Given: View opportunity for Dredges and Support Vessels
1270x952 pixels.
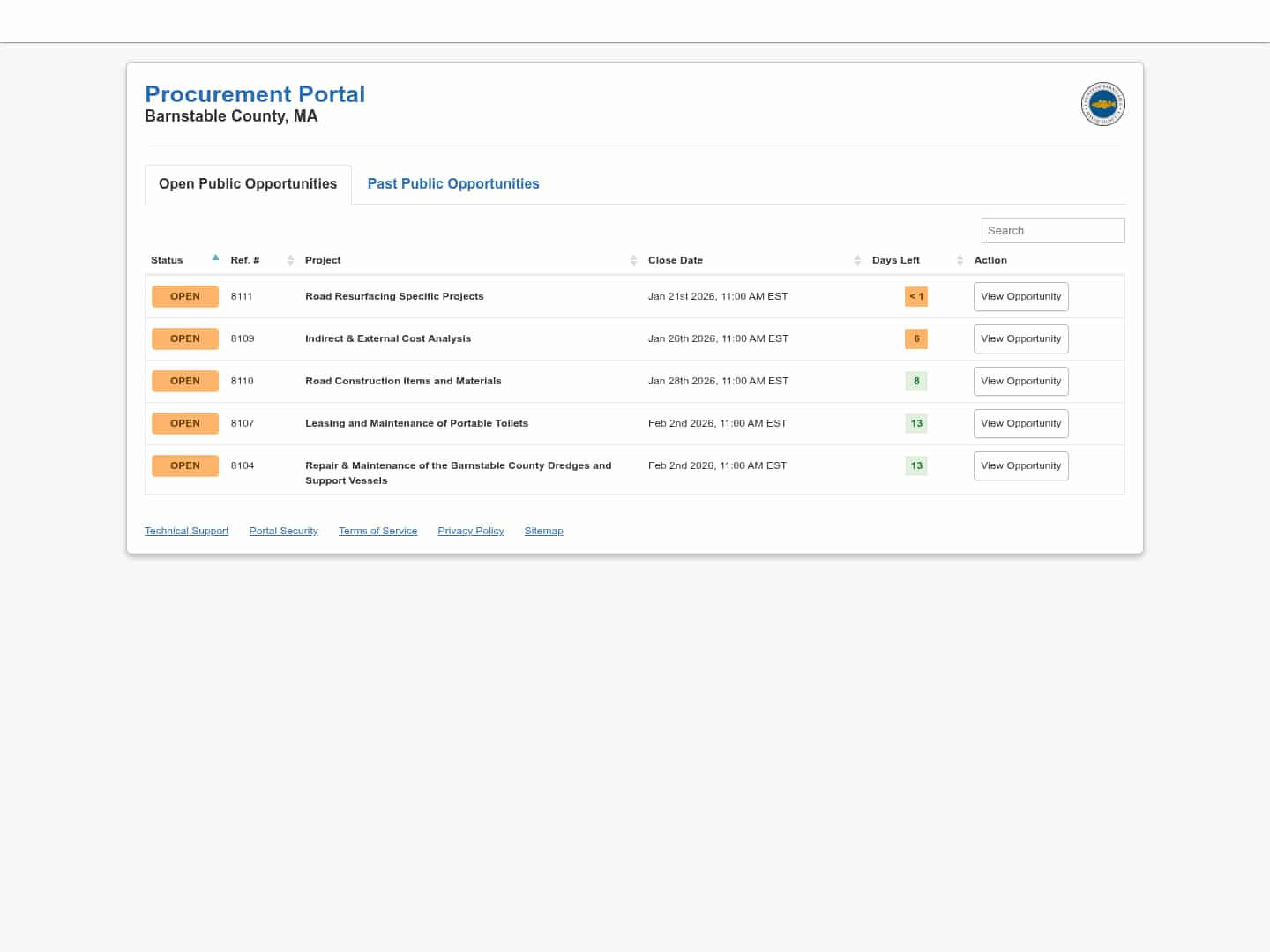Looking at the screenshot, I should coord(1020,466).
